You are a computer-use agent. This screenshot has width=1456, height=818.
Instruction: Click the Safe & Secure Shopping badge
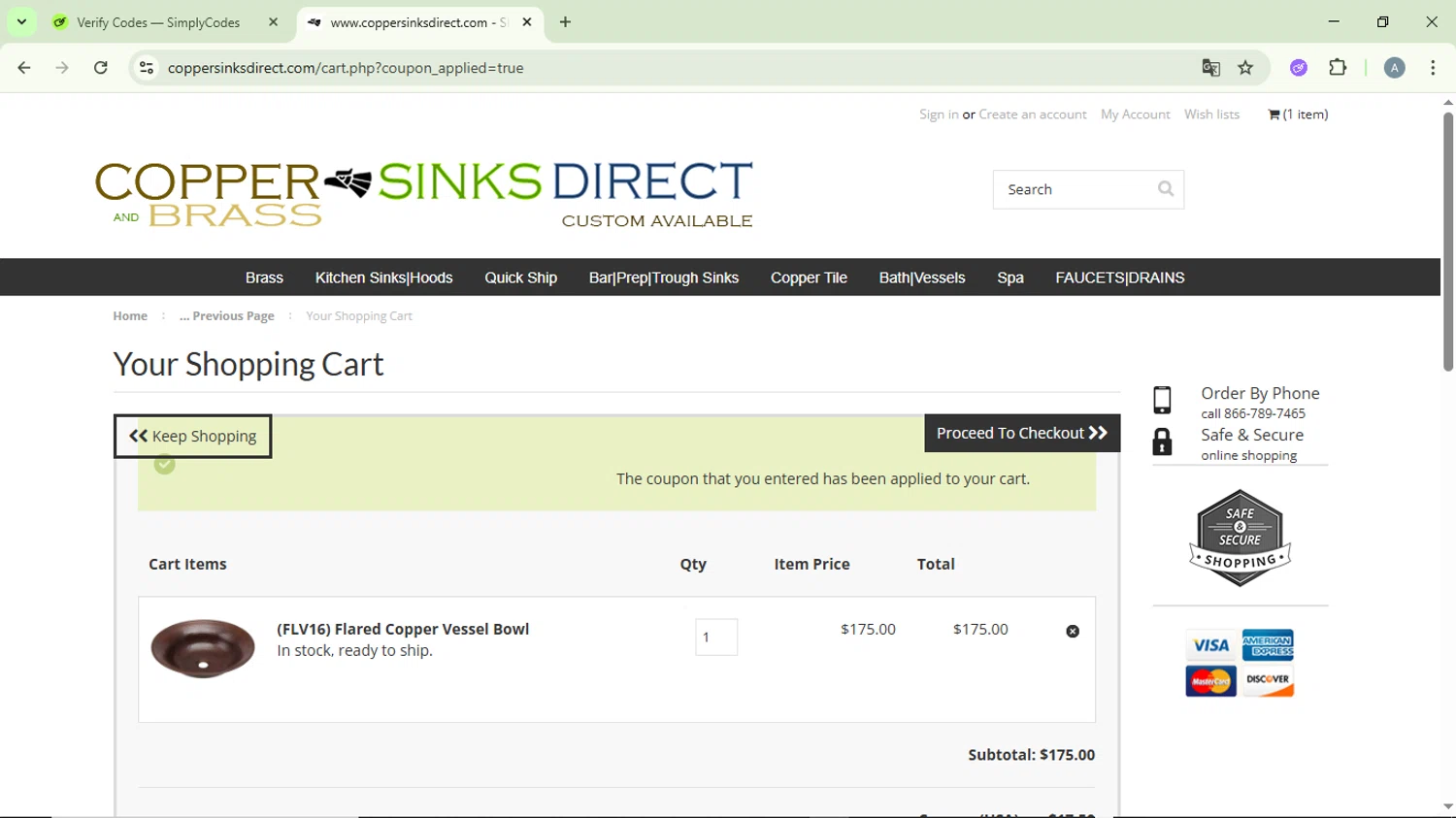coord(1240,538)
